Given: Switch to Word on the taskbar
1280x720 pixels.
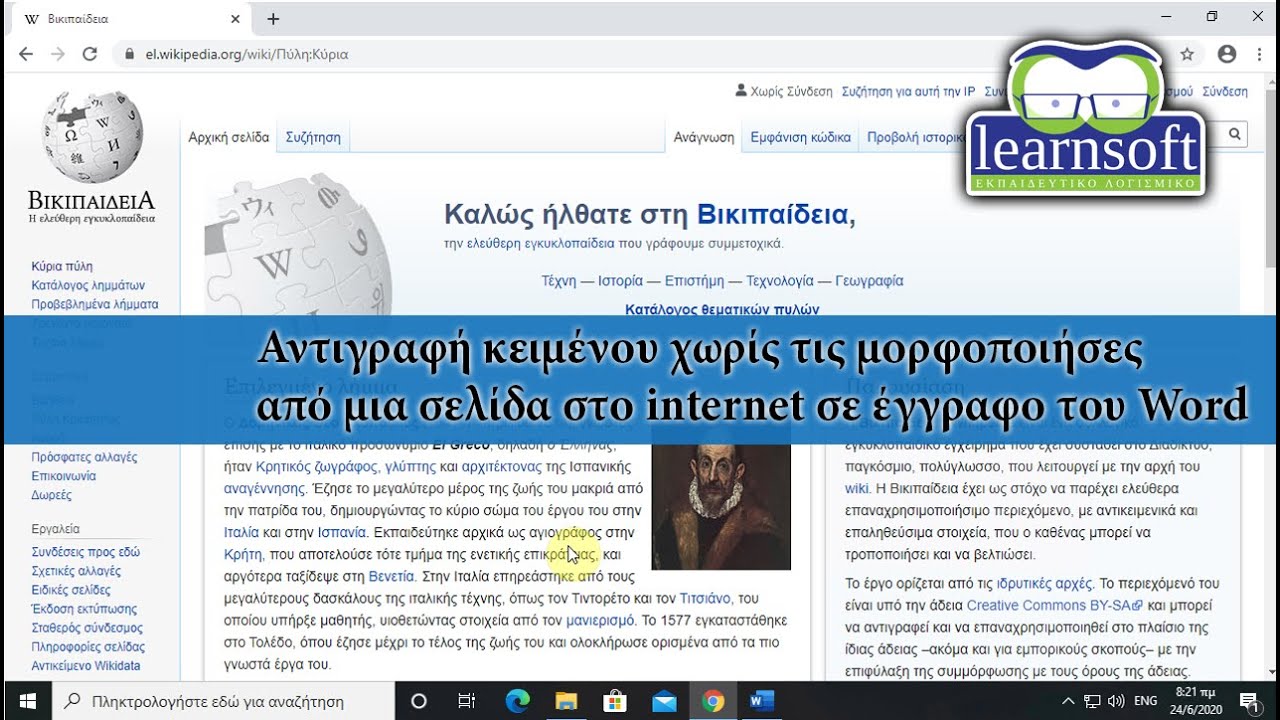Looking at the screenshot, I should point(762,701).
